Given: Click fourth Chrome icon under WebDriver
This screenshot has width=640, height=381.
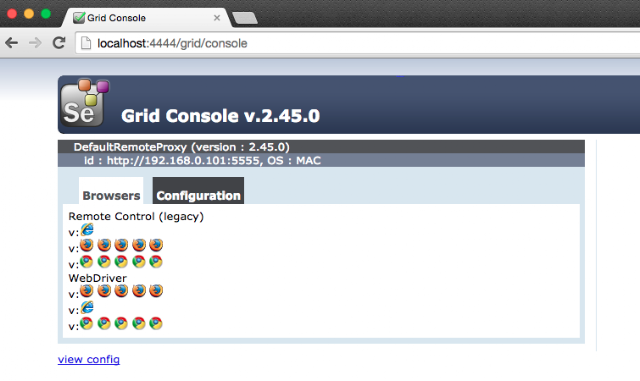Looking at the screenshot, I should pyautogui.click(x=139, y=323).
